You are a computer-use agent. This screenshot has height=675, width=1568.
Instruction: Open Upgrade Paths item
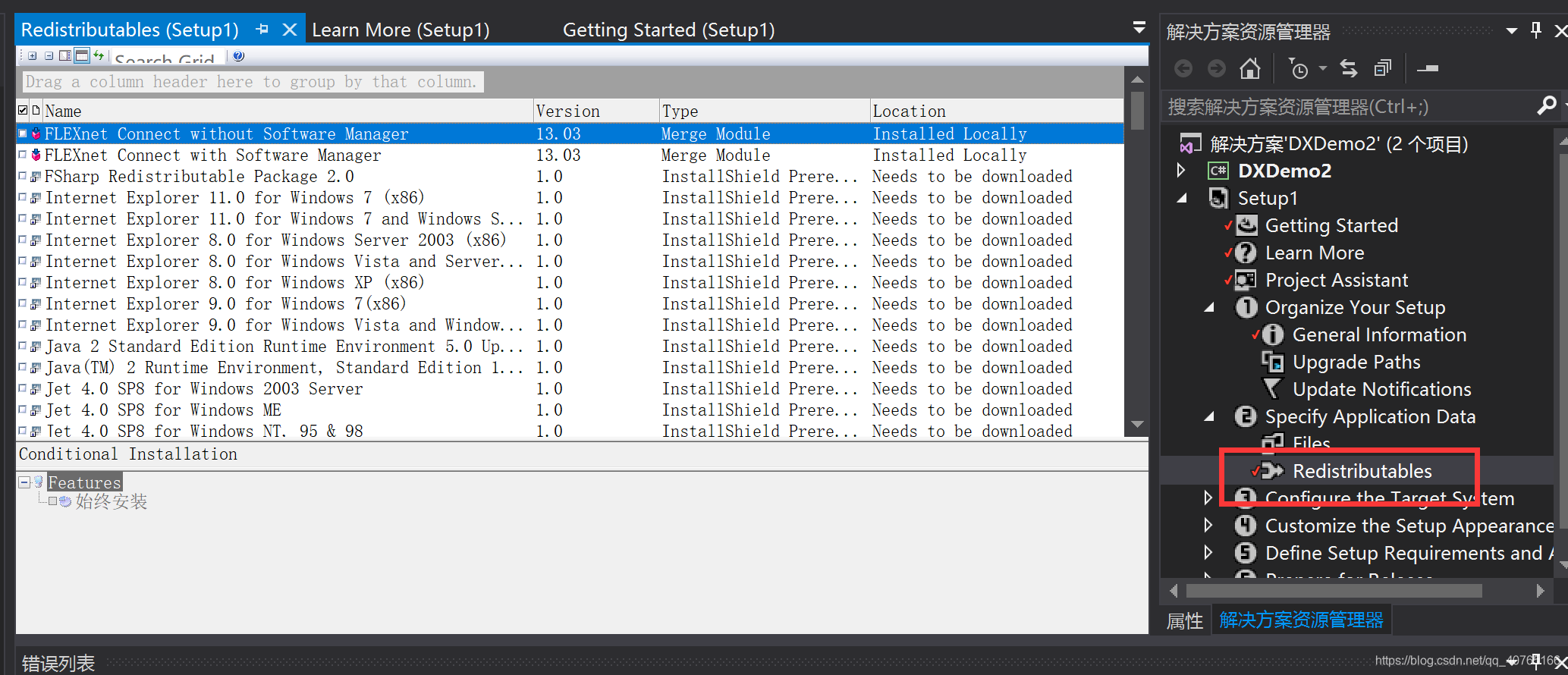pyautogui.click(x=1356, y=362)
